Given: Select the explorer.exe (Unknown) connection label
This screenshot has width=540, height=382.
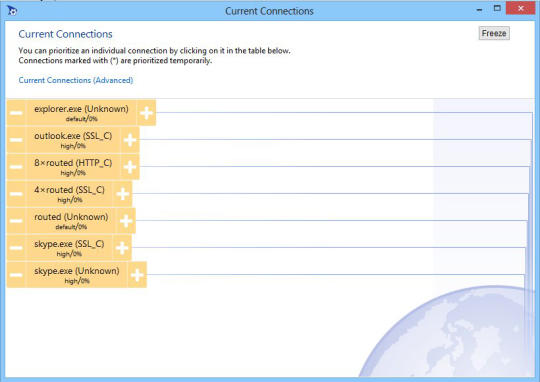Looking at the screenshot, I should pyautogui.click(x=81, y=113).
